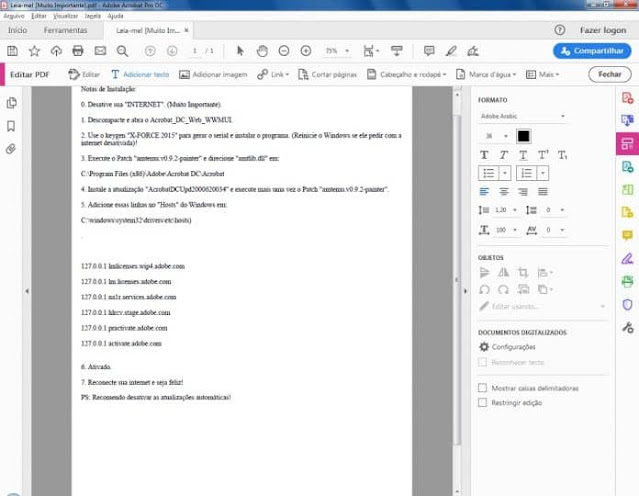Switch to the Início tab
This screenshot has width=639, height=496.
tap(17, 30)
